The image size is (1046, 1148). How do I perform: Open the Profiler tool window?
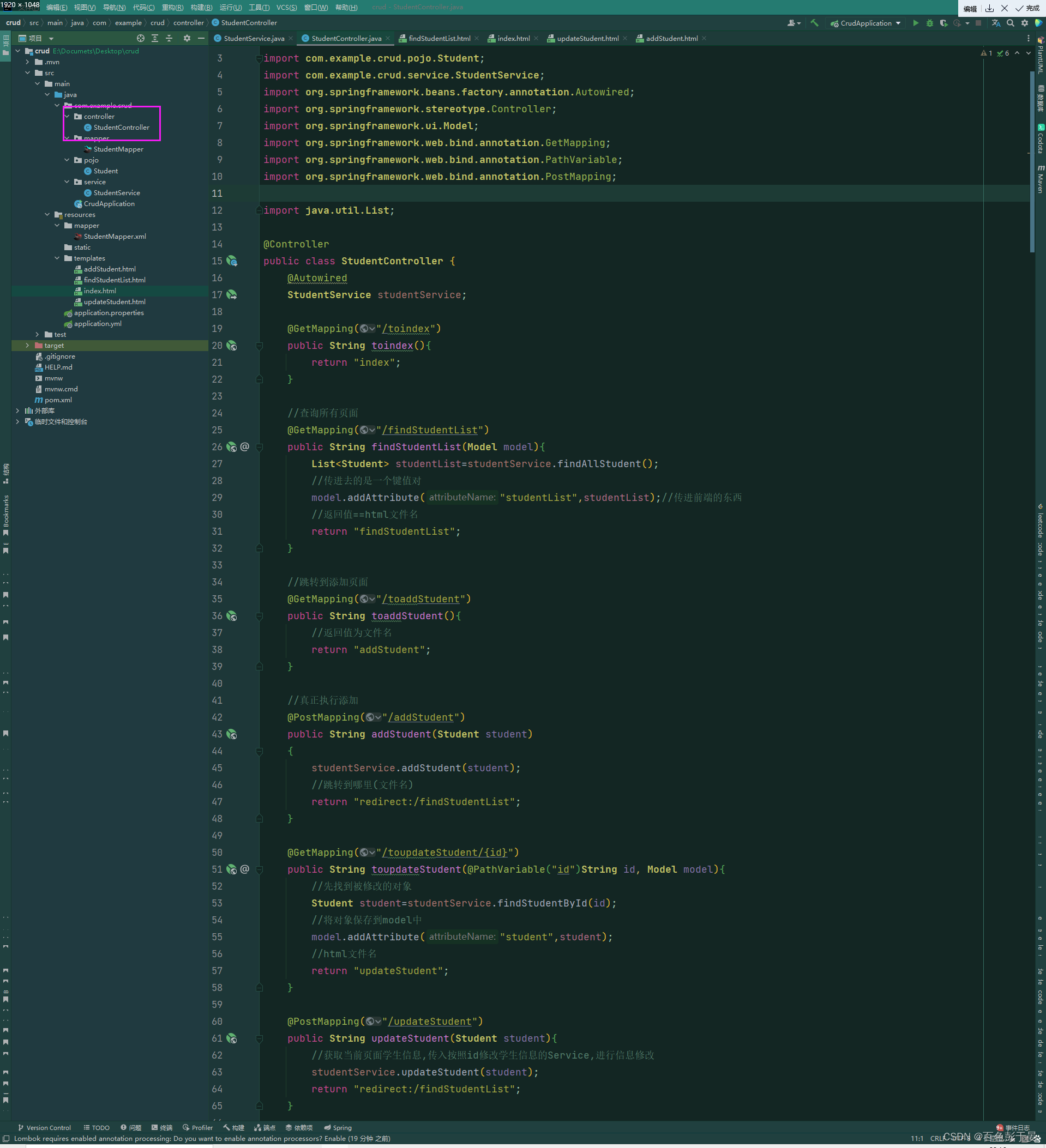click(x=197, y=1127)
